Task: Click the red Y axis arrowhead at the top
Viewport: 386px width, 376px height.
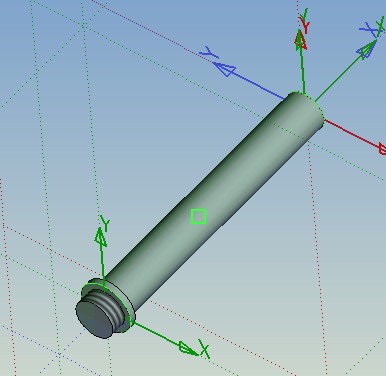Action: click(x=301, y=40)
